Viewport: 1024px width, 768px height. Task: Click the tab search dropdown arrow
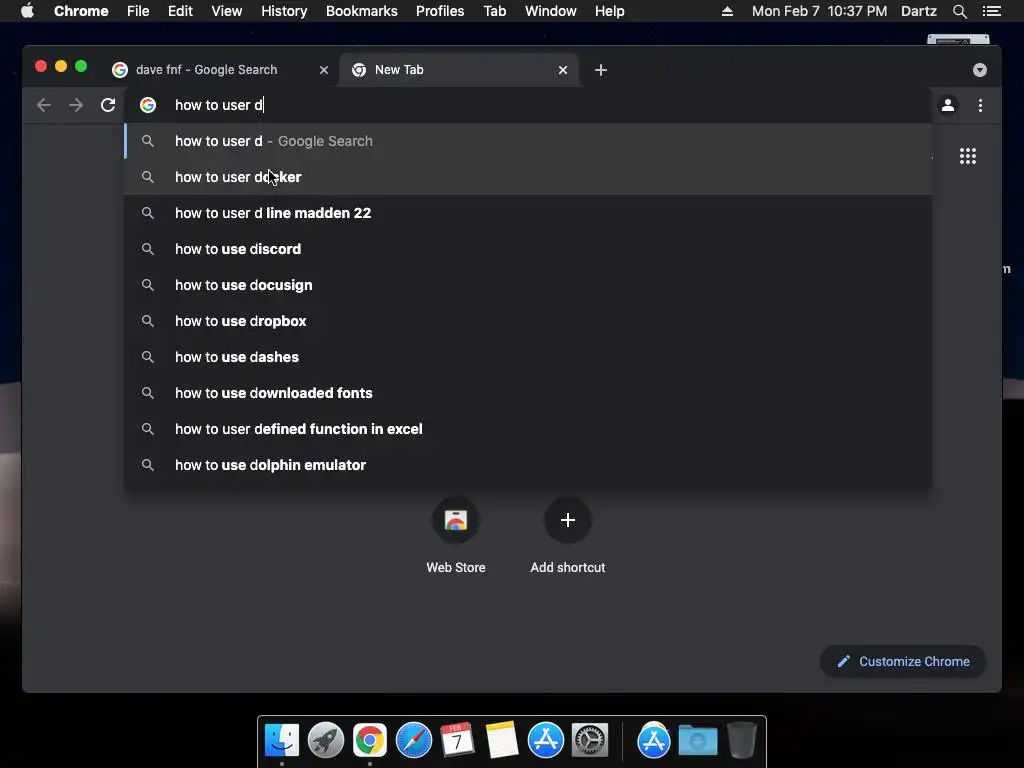tap(980, 70)
